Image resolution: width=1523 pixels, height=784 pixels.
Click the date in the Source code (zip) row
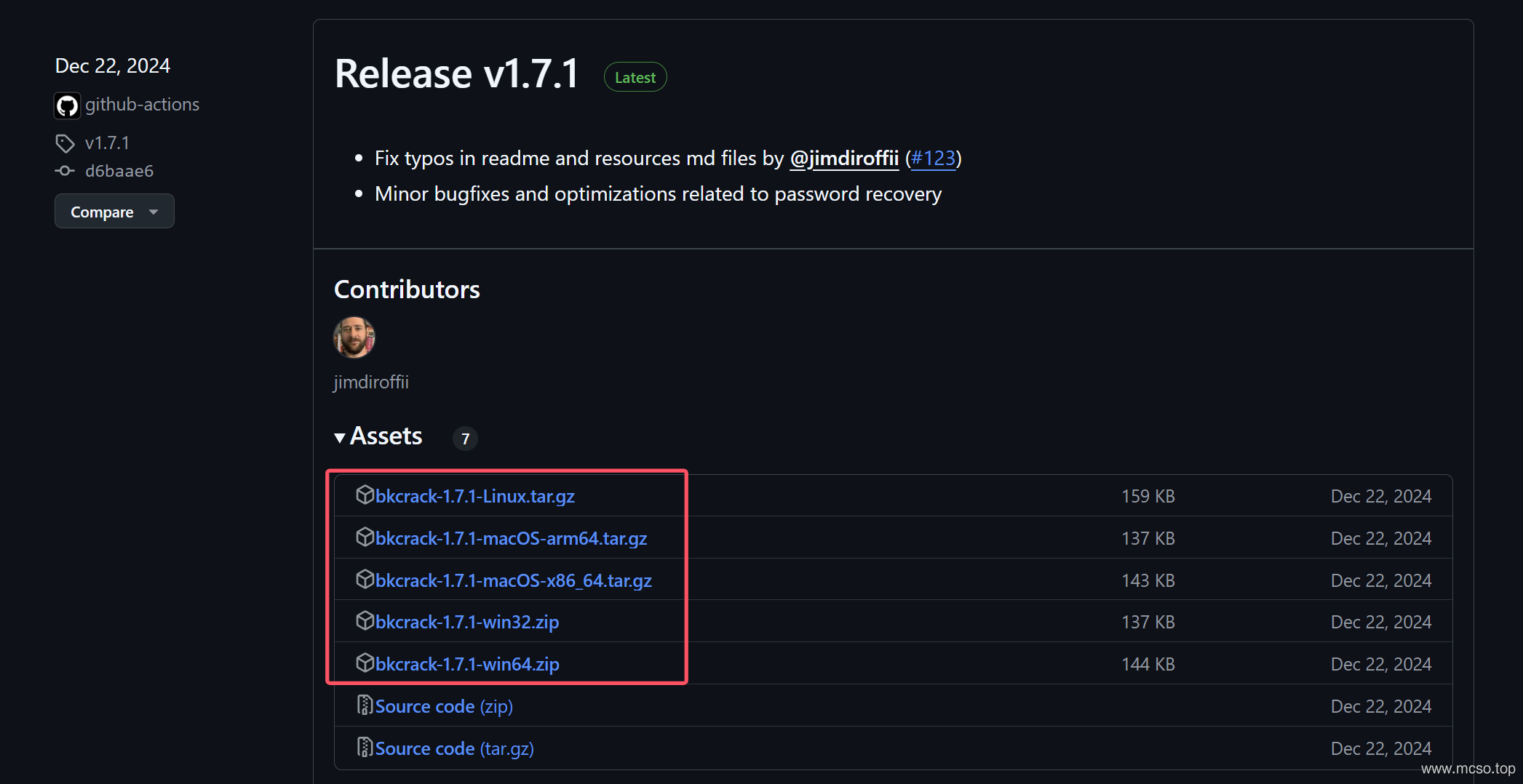coord(1381,706)
